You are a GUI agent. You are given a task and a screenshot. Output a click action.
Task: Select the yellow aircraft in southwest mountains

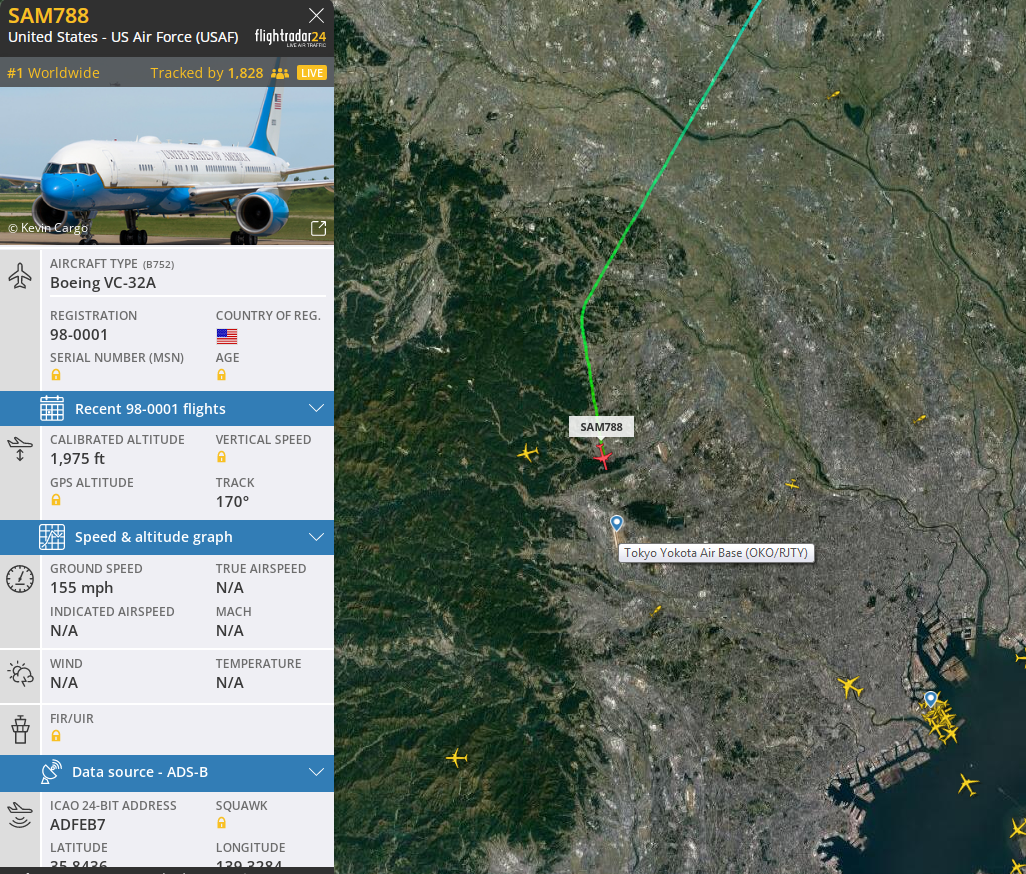tap(457, 758)
